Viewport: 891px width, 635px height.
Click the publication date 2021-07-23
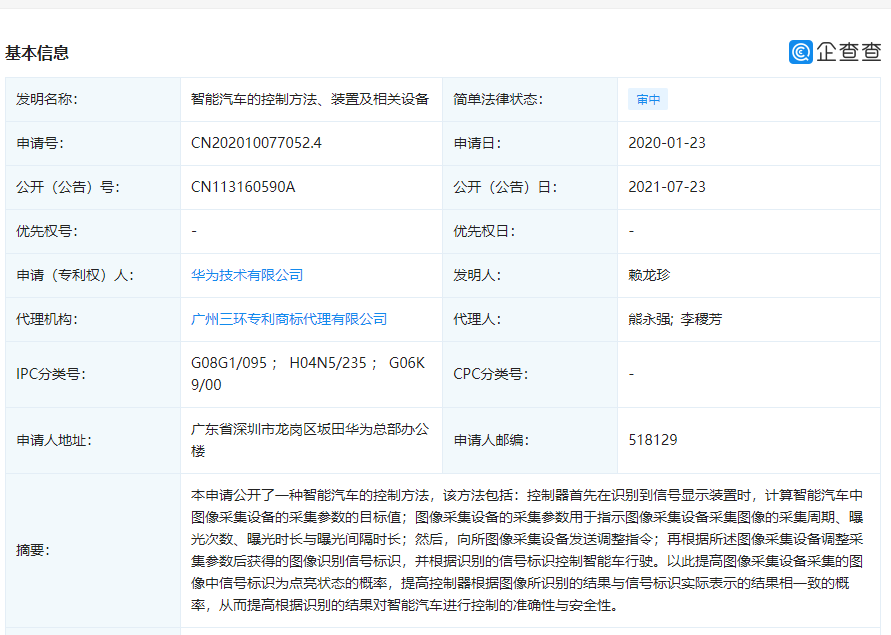[x=666, y=187]
